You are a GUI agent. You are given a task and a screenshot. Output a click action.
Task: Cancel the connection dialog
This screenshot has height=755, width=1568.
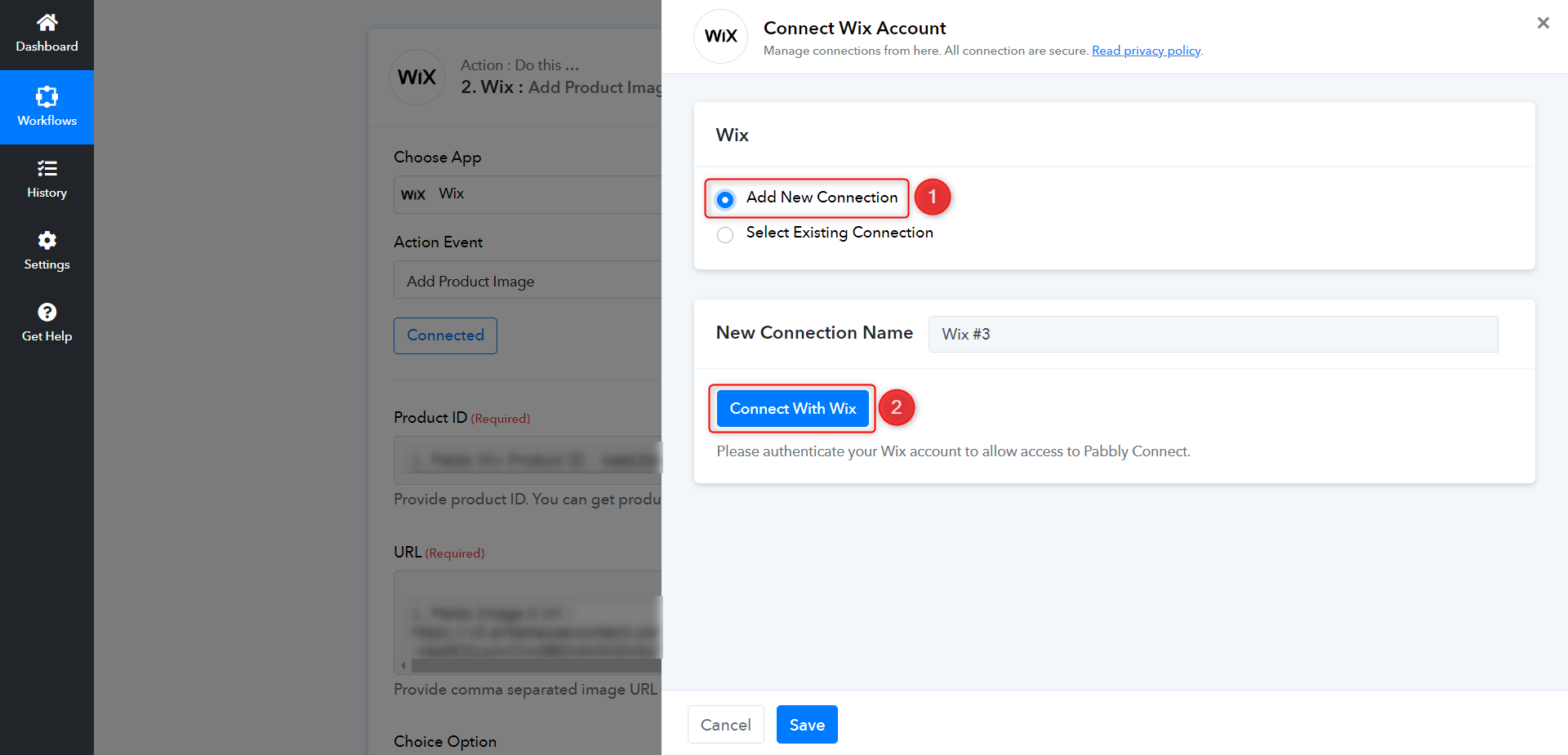pyautogui.click(x=725, y=724)
